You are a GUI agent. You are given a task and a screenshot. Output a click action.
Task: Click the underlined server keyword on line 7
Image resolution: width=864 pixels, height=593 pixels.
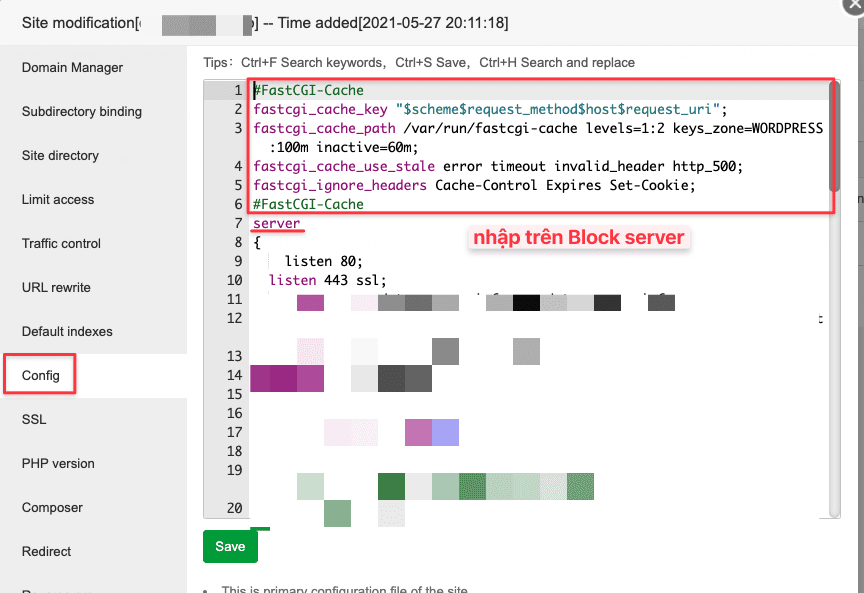tap(277, 223)
